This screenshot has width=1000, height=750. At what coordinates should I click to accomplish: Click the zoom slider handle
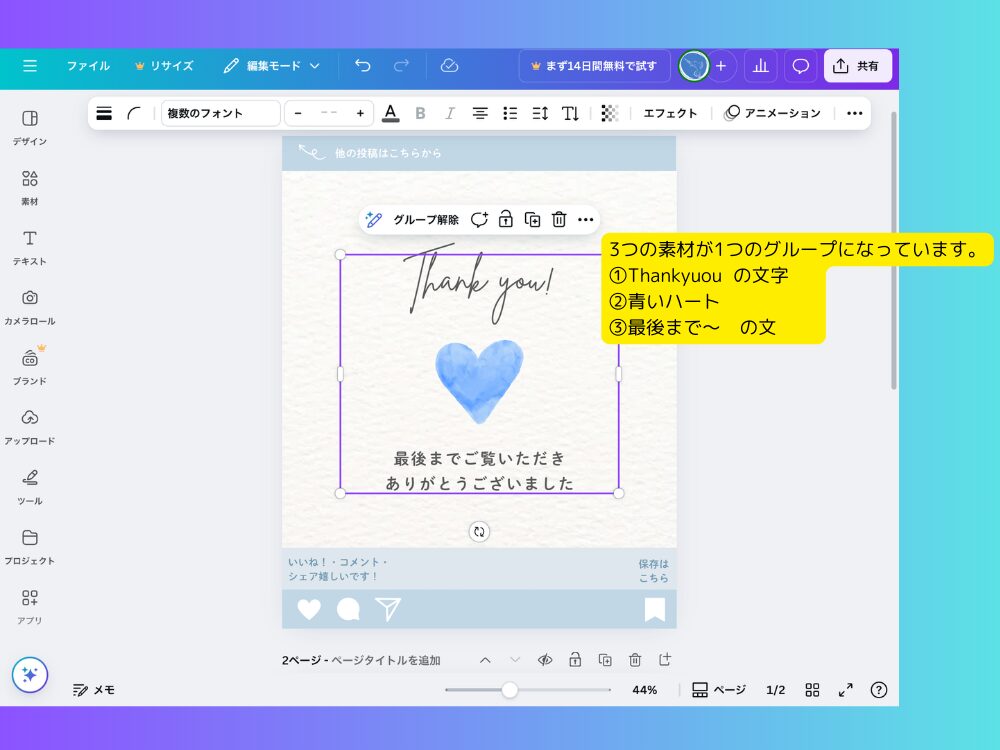pos(510,690)
